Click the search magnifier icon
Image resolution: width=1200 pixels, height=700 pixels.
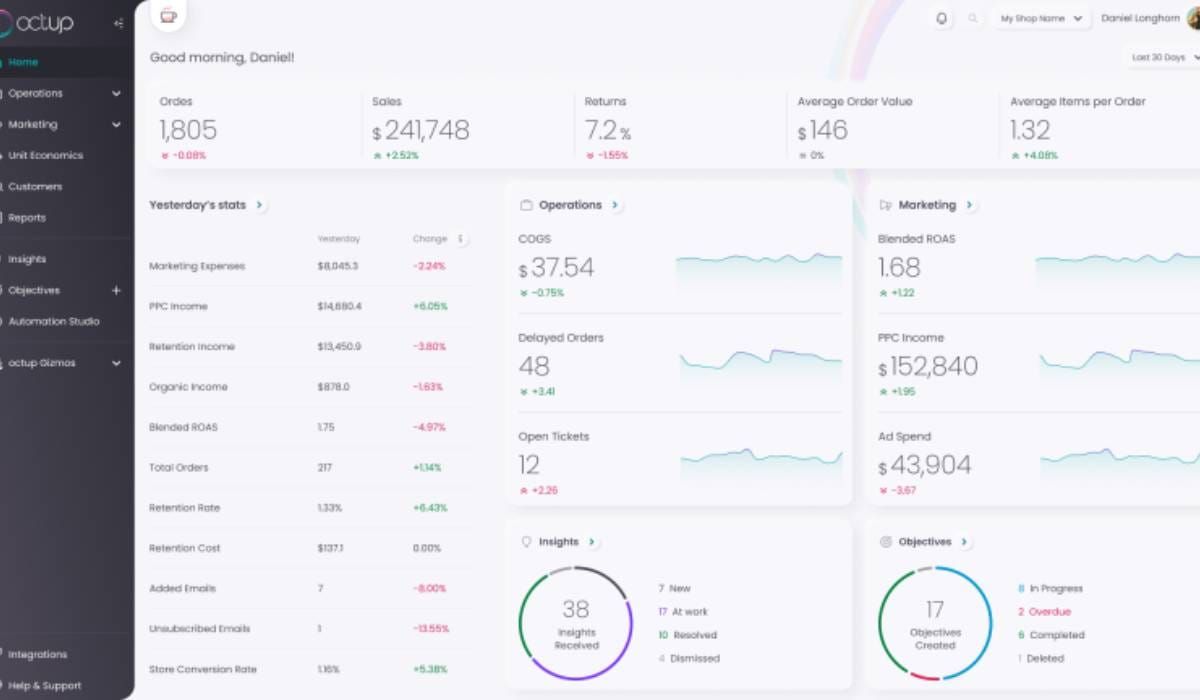[973, 18]
